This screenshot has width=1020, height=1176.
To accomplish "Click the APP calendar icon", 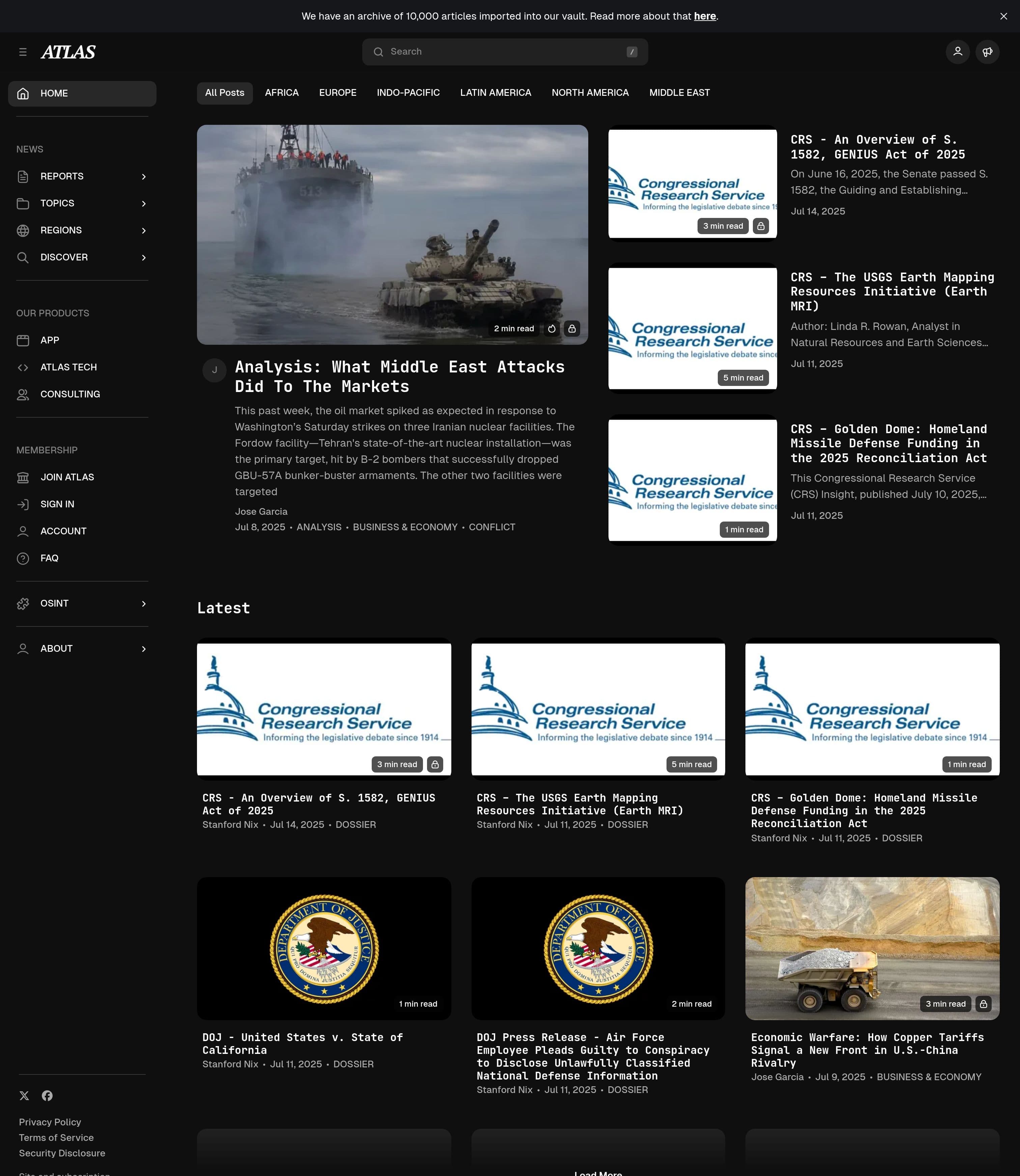I will [23, 340].
